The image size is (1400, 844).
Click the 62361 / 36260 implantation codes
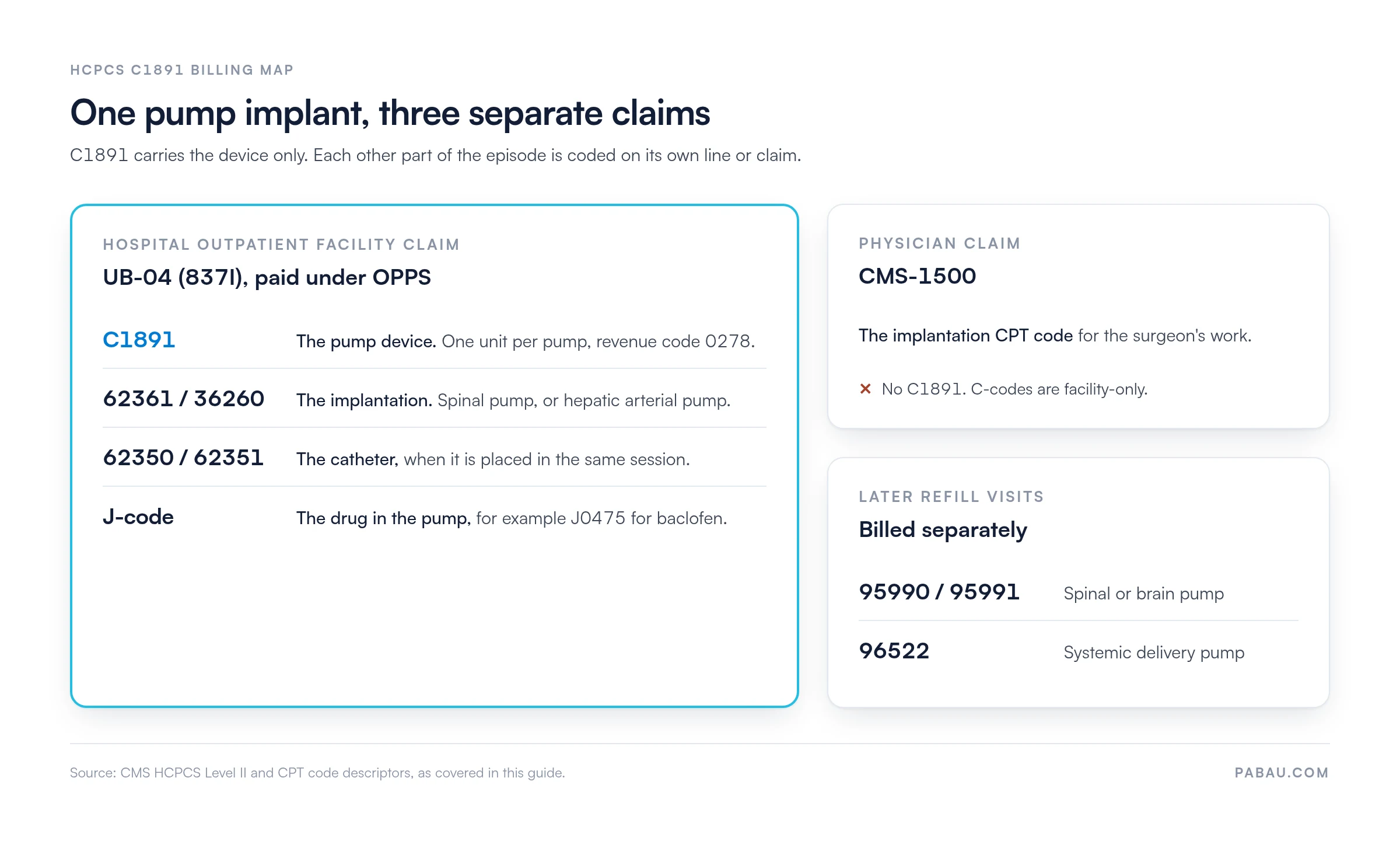[184, 399]
